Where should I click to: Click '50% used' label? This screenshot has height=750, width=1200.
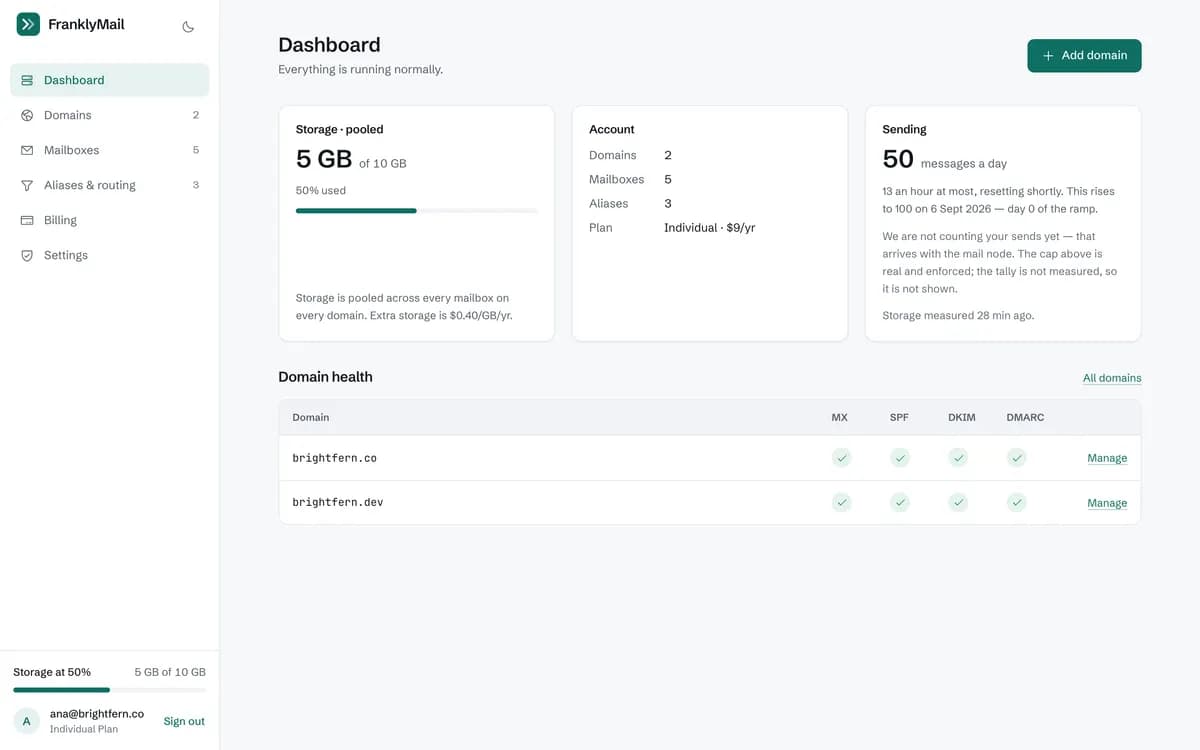coord(321,190)
